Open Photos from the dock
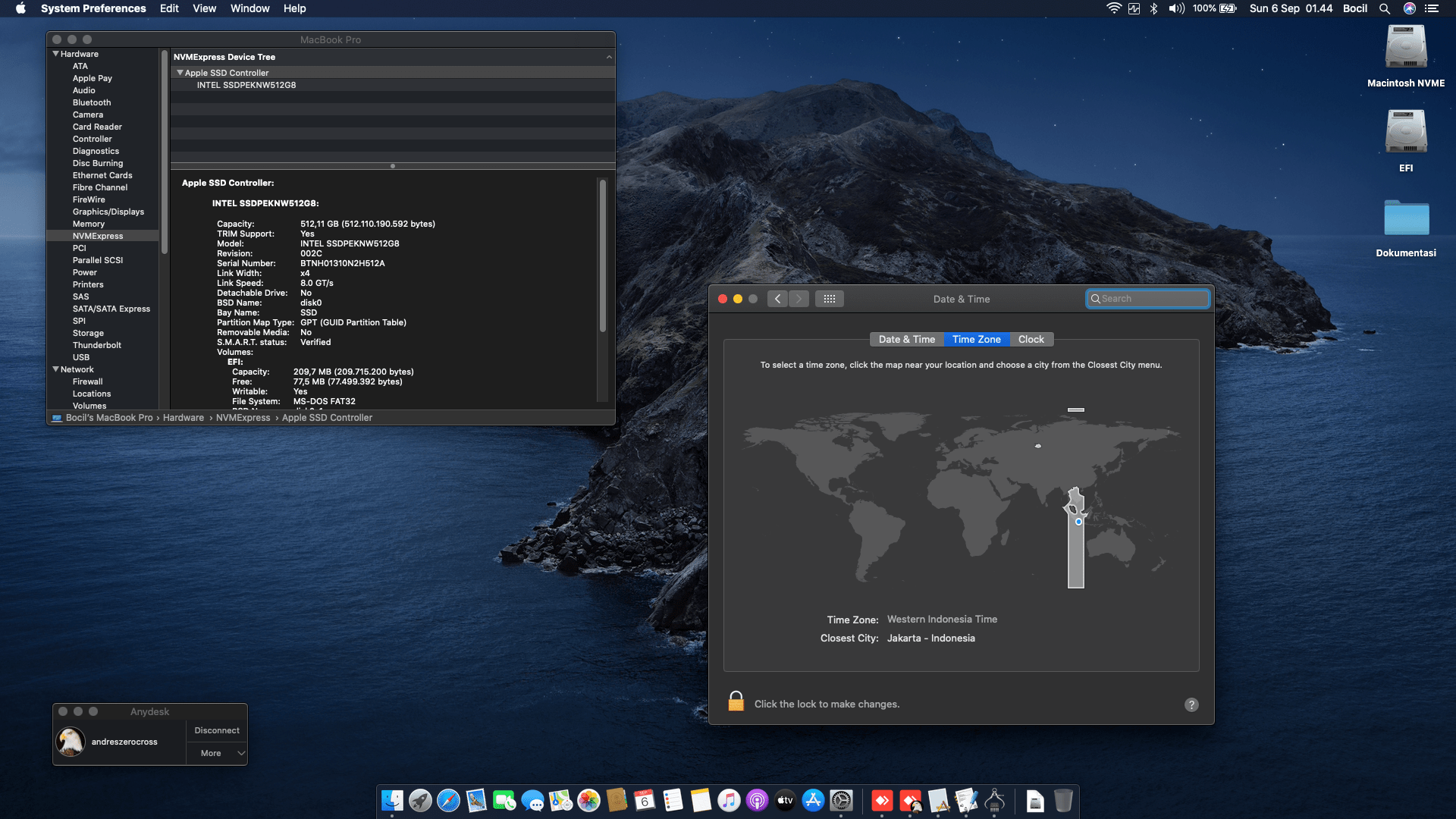The image size is (1456, 819). (x=588, y=801)
